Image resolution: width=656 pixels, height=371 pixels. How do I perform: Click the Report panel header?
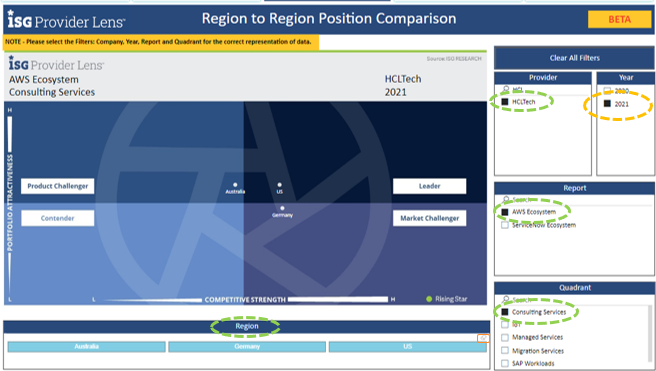(574, 188)
